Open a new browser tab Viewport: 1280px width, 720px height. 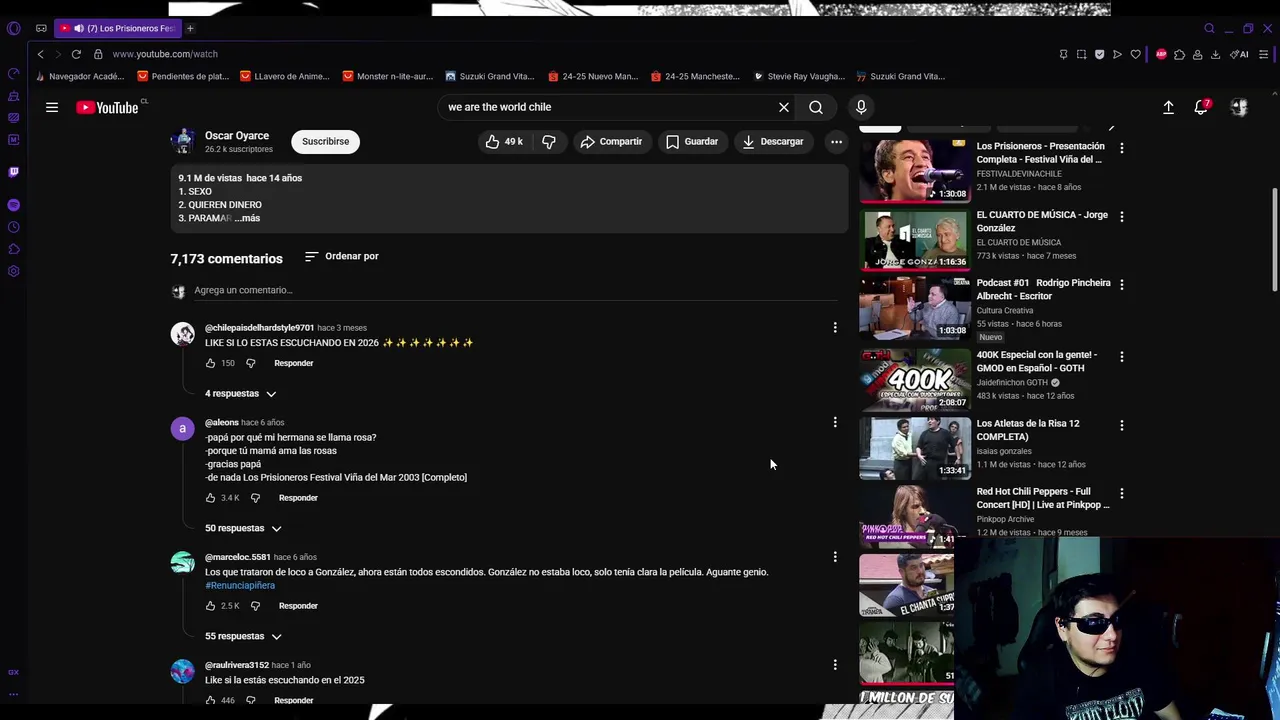(190, 28)
